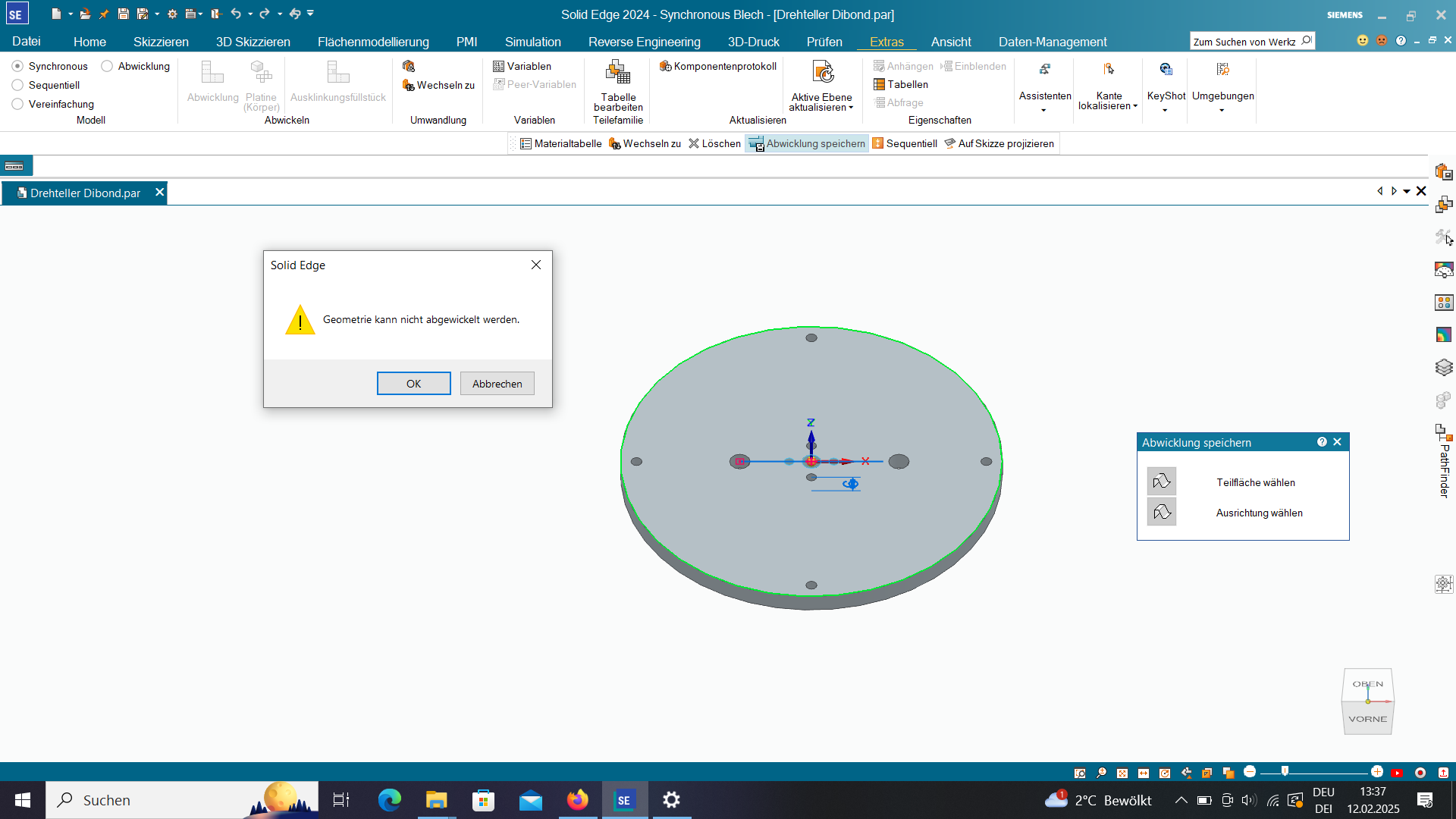Click the Zoom magnifier icon in status bar
The image size is (1456, 819).
tap(1101, 773)
